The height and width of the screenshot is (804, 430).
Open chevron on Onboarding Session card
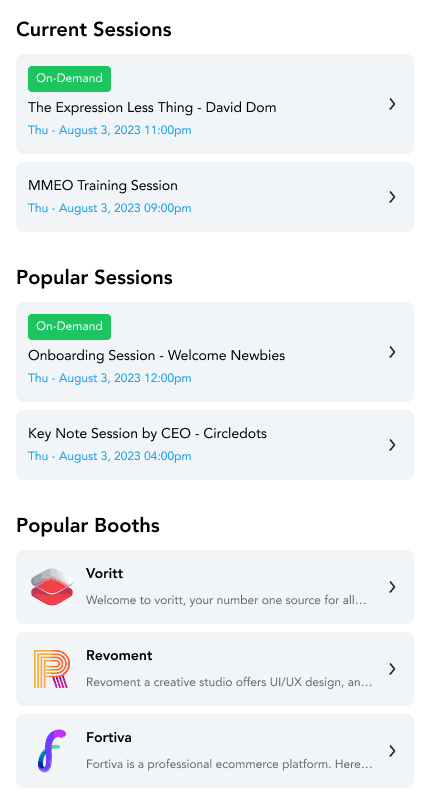coord(392,352)
